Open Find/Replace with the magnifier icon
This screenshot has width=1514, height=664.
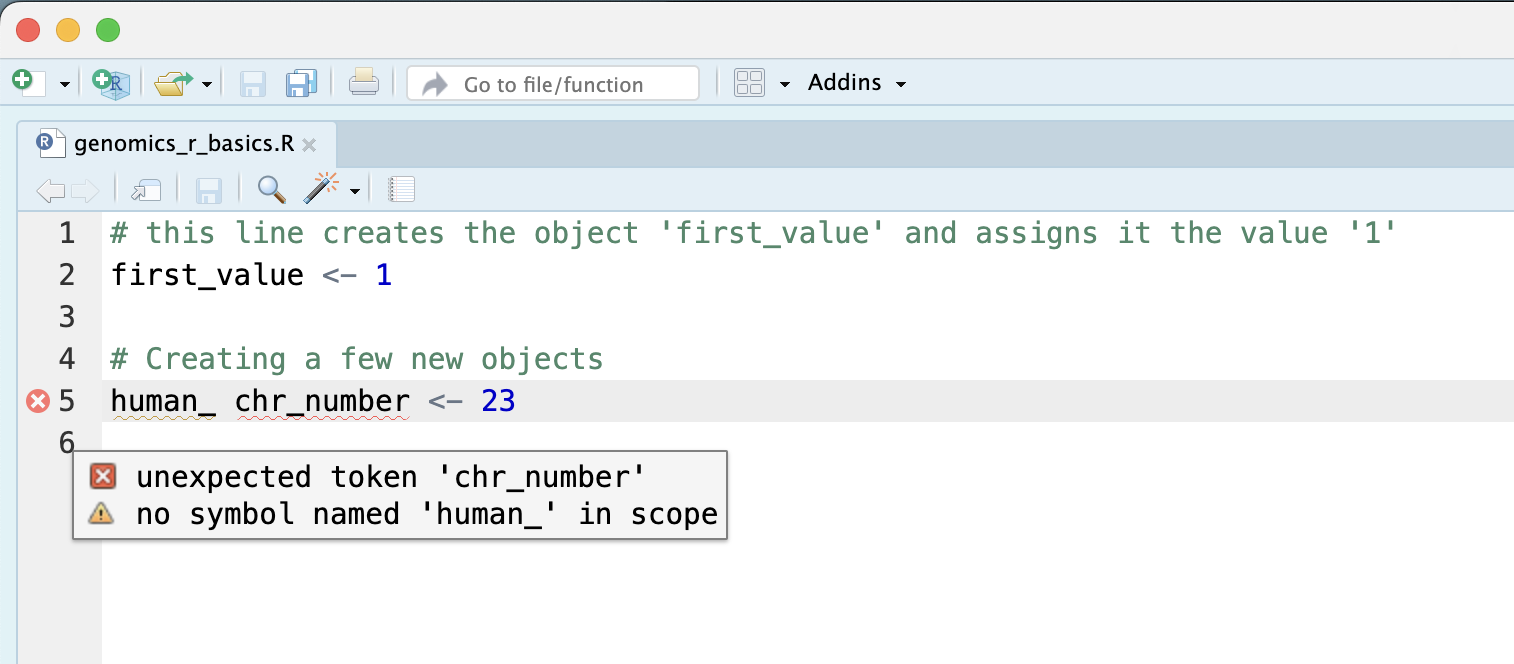(x=271, y=188)
